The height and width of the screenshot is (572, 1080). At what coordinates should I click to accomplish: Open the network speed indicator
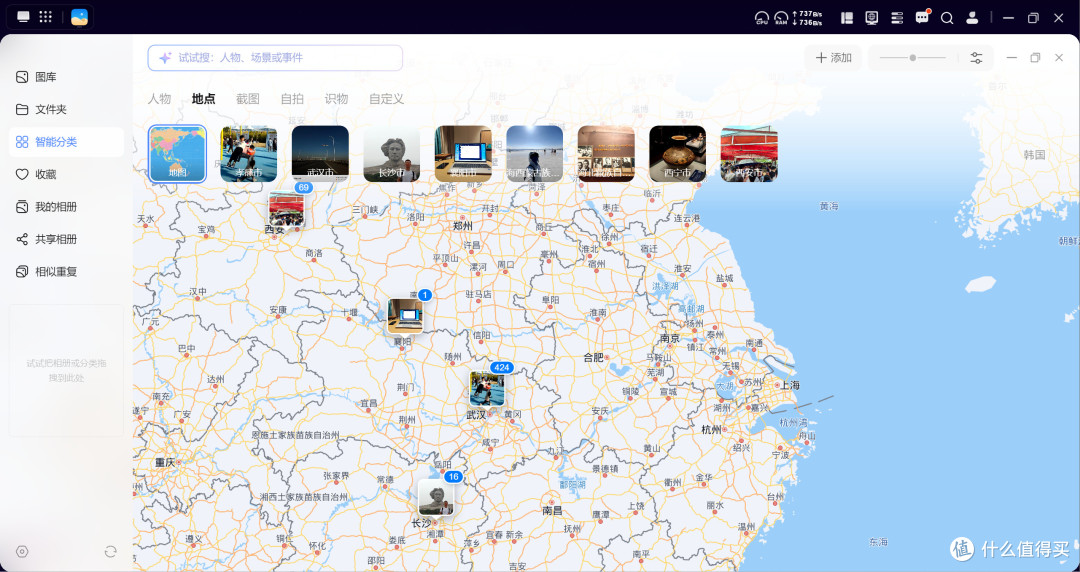pyautogui.click(x=807, y=18)
